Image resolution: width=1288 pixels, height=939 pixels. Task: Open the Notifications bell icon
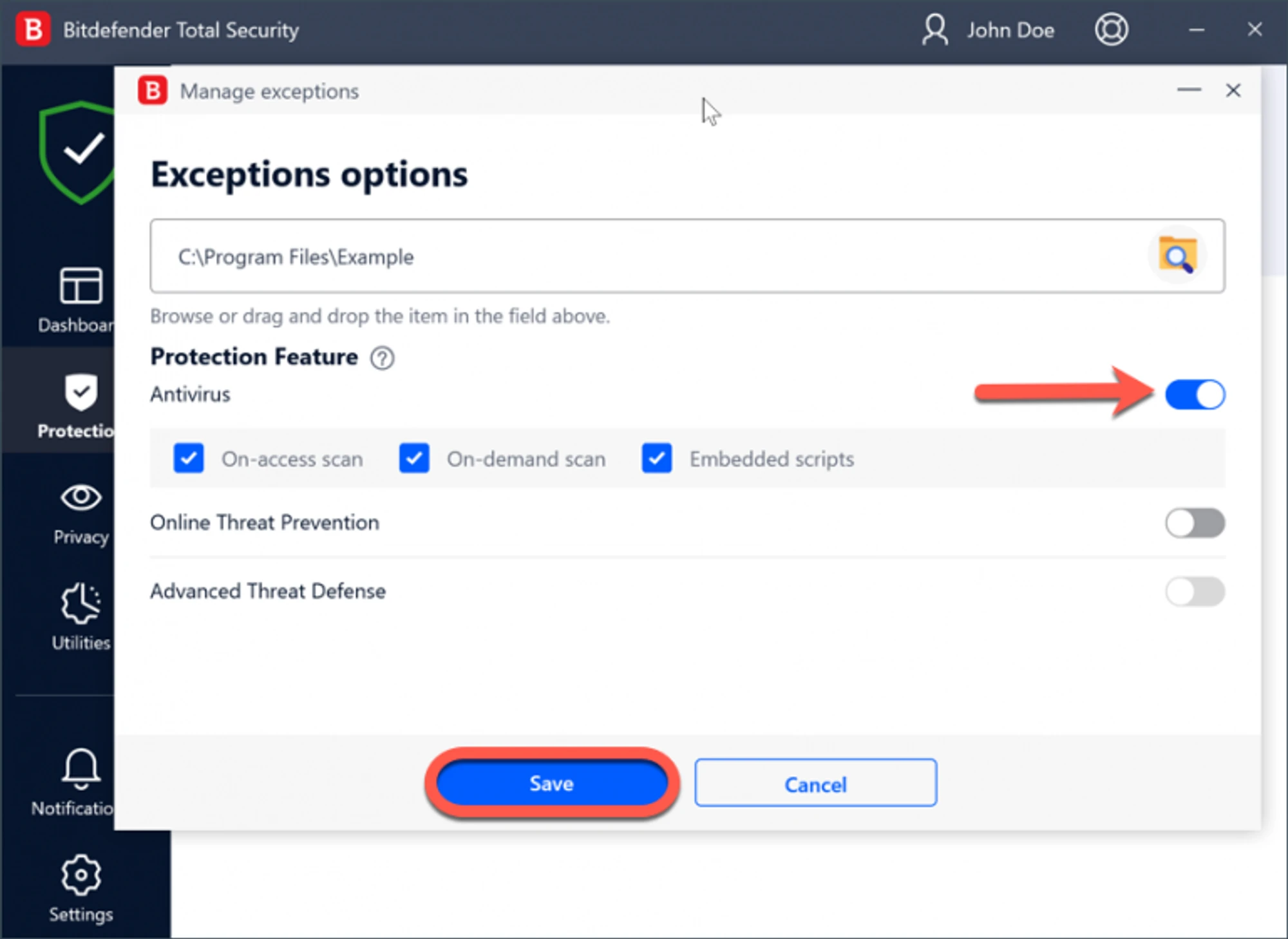[x=80, y=770]
